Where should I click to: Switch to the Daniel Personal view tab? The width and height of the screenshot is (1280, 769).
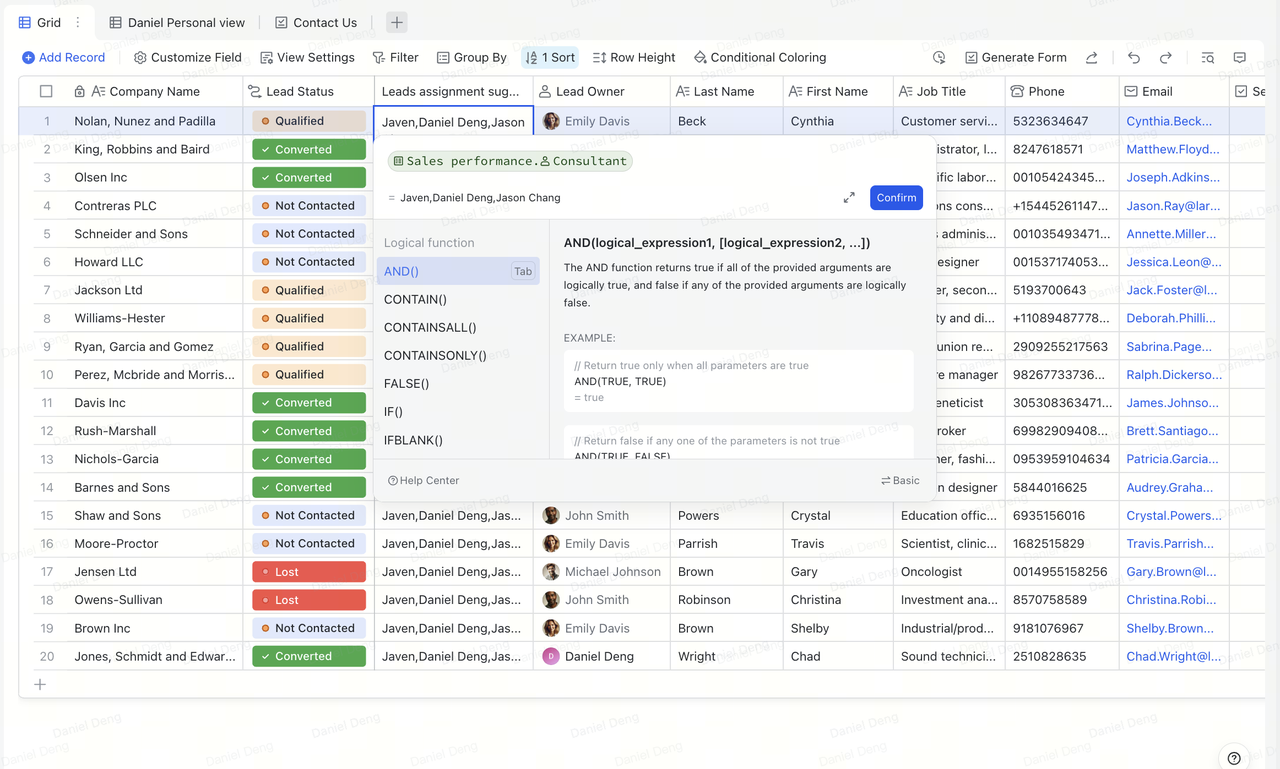point(177,22)
